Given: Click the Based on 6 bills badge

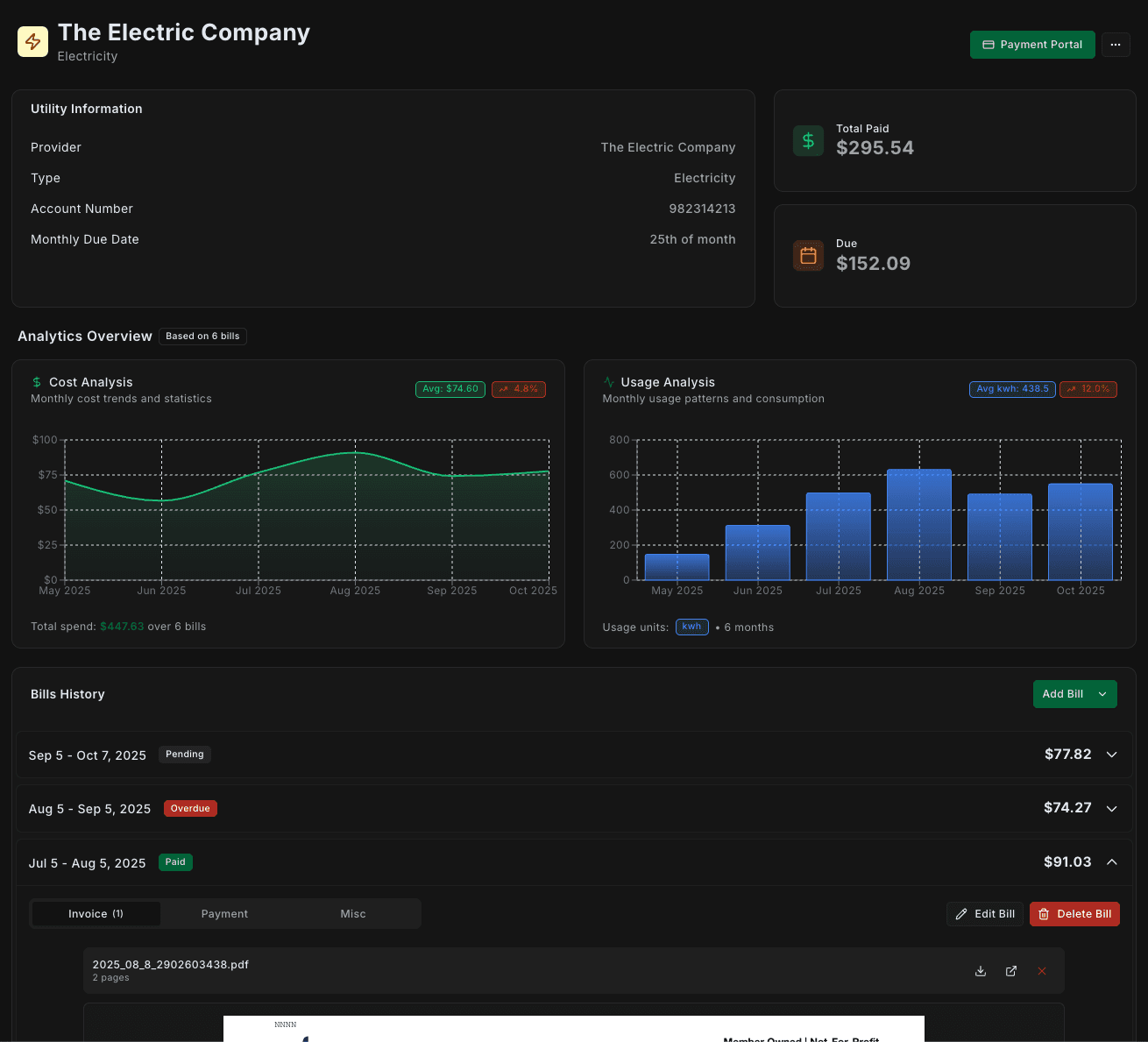Looking at the screenshot, I should (202, 336).
